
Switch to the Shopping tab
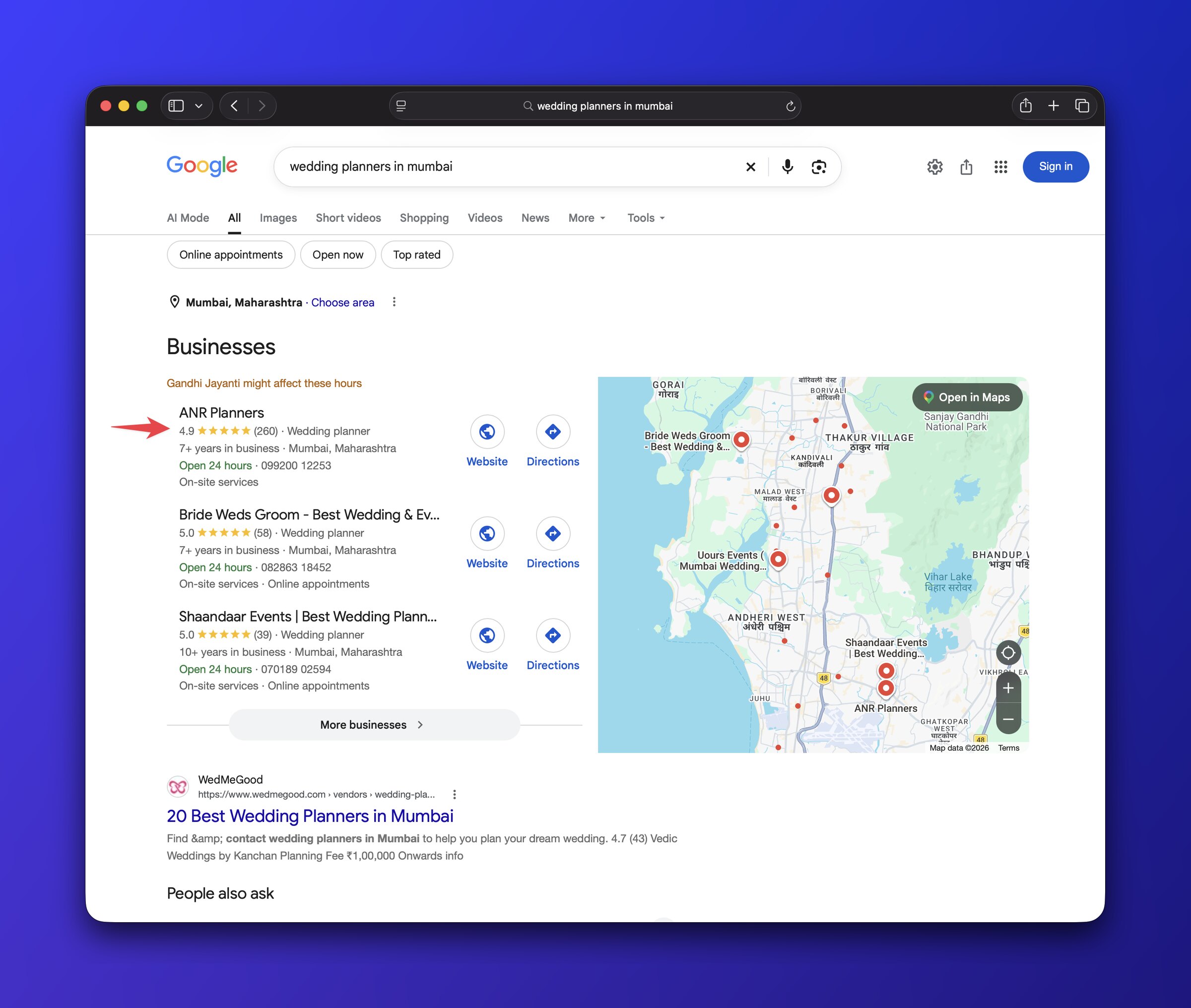[x=424, y=218]
